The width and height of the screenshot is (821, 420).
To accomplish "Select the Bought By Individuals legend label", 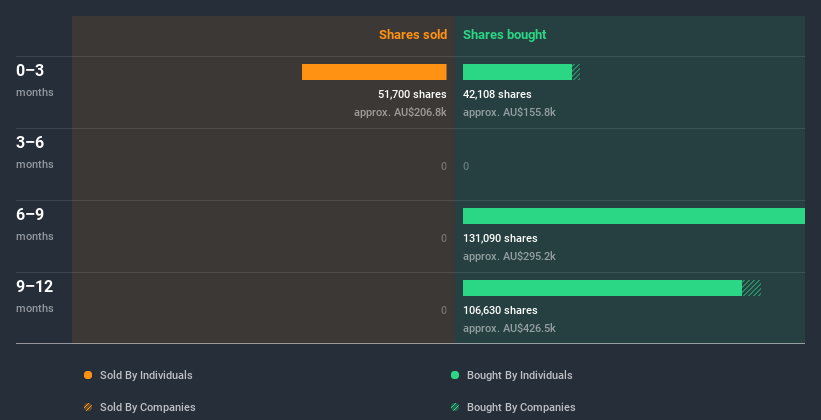I will [x=519, y=375].
